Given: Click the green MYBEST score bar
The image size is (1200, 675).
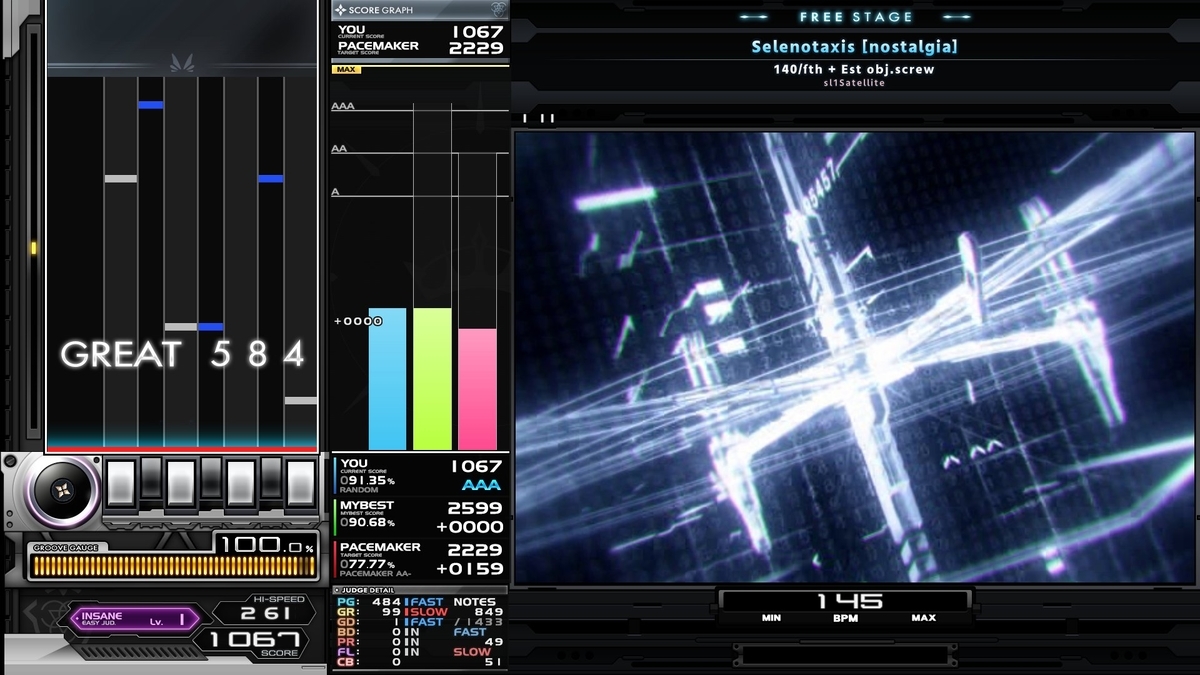Looking at the screenshot, I should point(432,379).
